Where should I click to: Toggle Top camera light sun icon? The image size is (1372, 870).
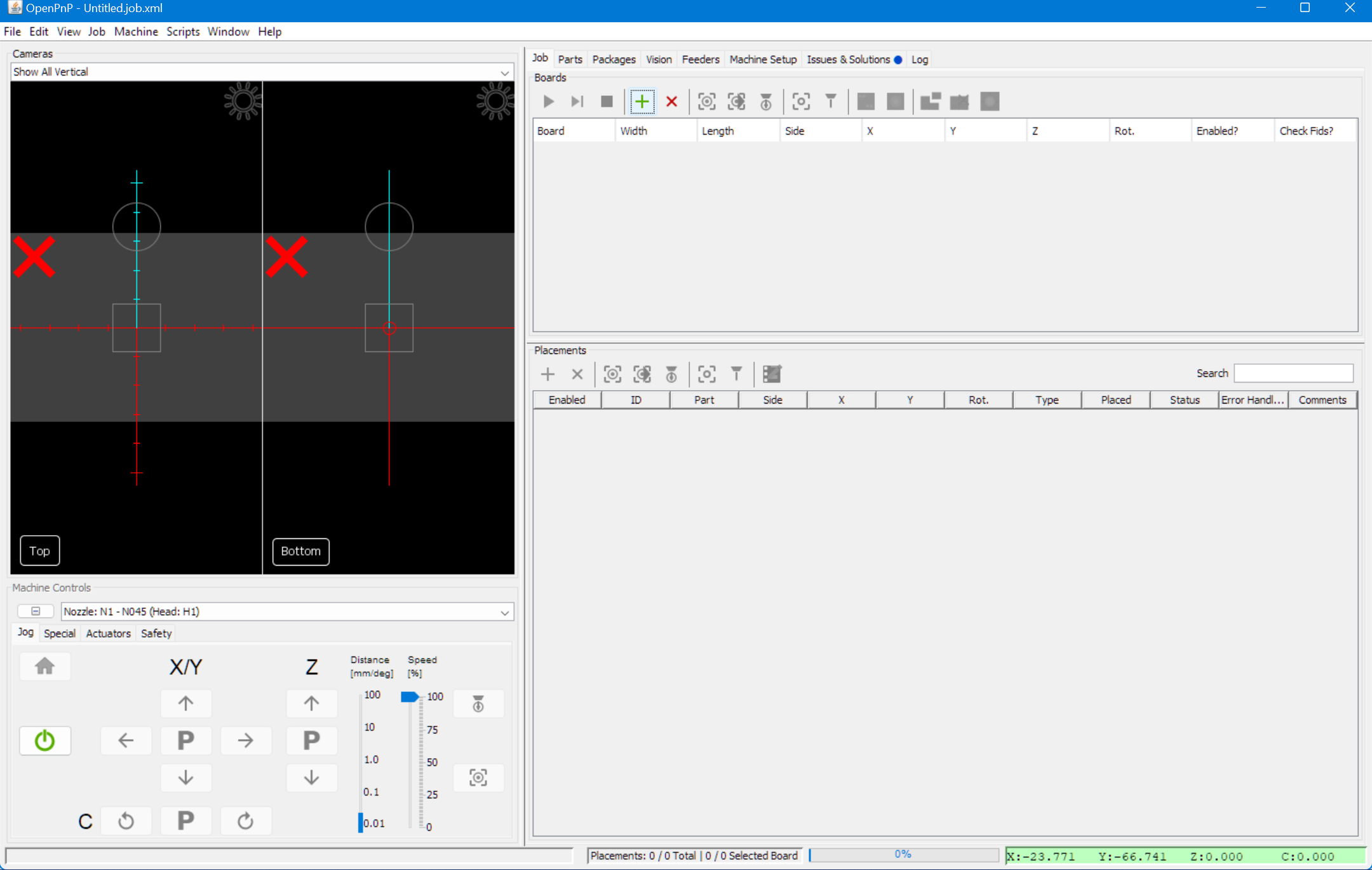click(243, 100)
